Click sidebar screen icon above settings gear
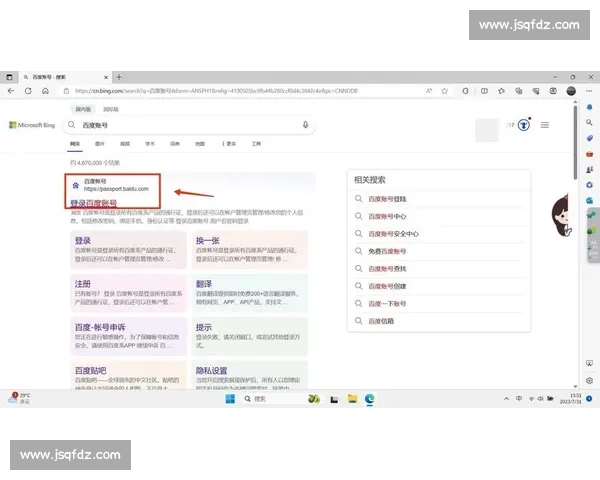600x480 pixels. pos(589,363)
